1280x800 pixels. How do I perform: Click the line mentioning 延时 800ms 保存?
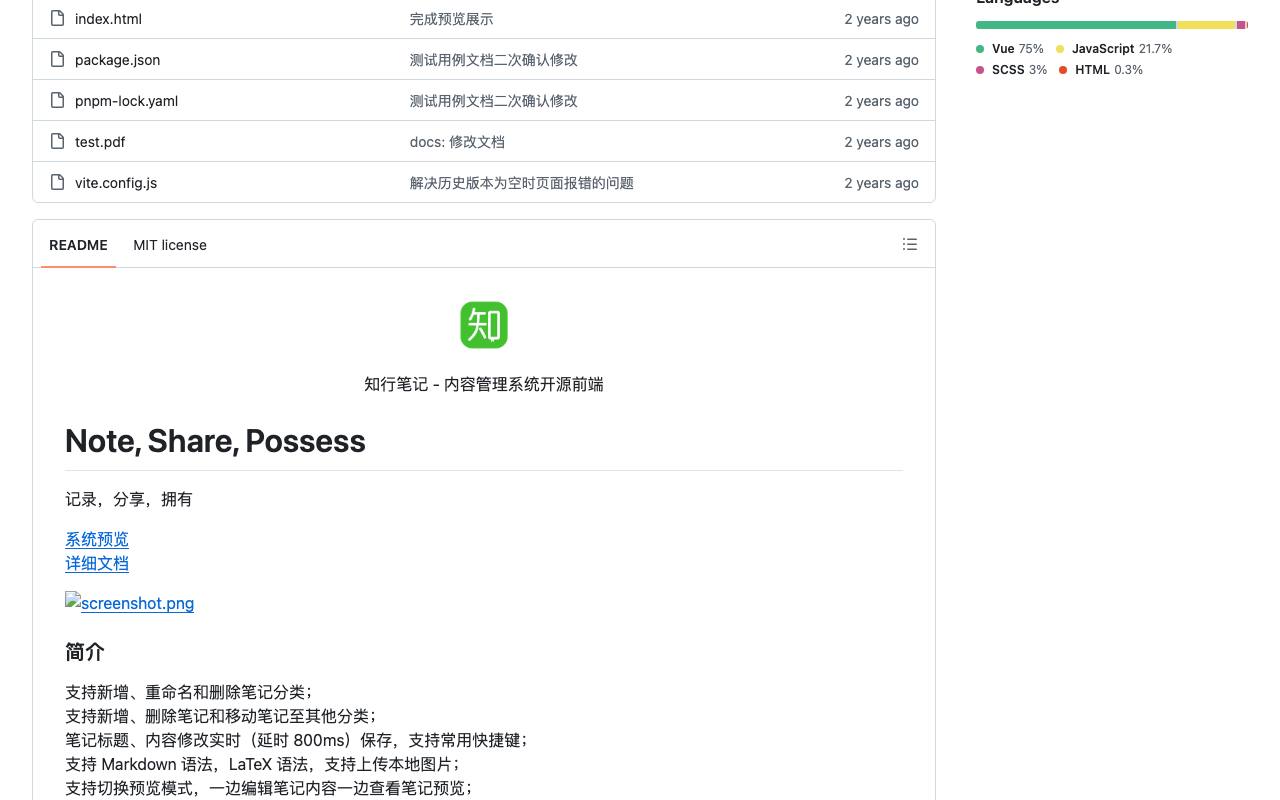297,740
